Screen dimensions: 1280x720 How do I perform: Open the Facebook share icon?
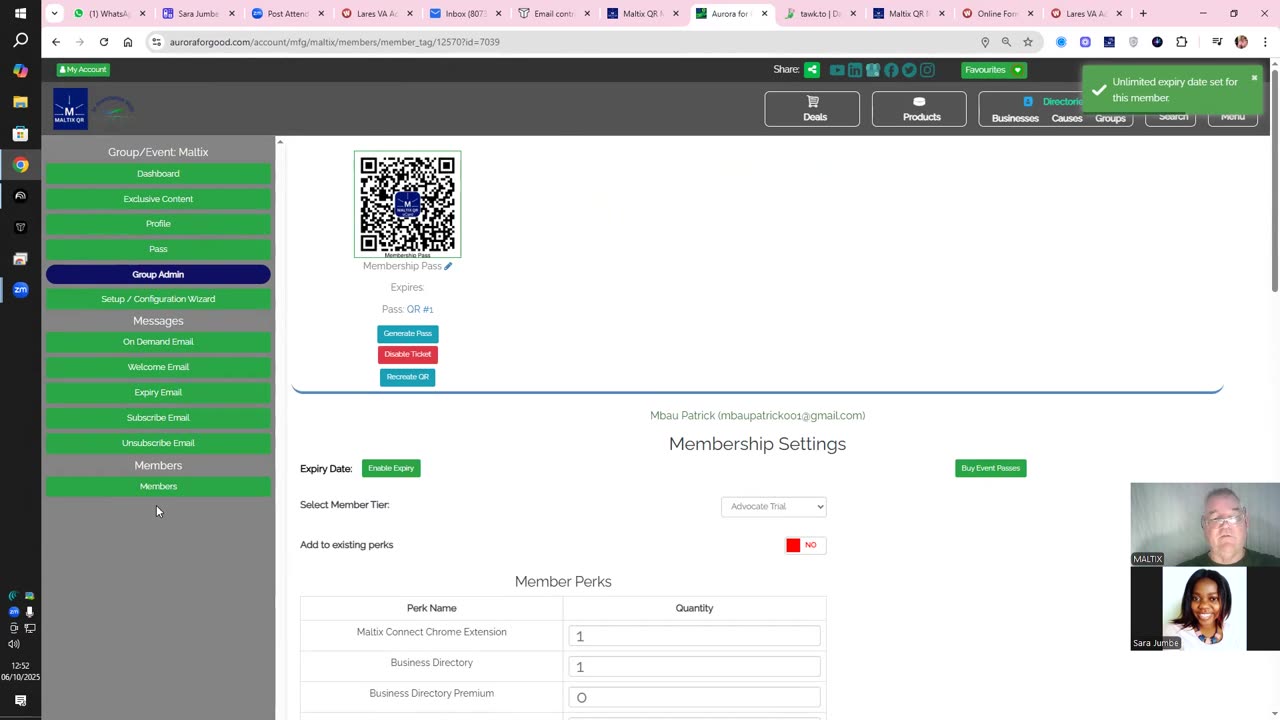[891, 70]
